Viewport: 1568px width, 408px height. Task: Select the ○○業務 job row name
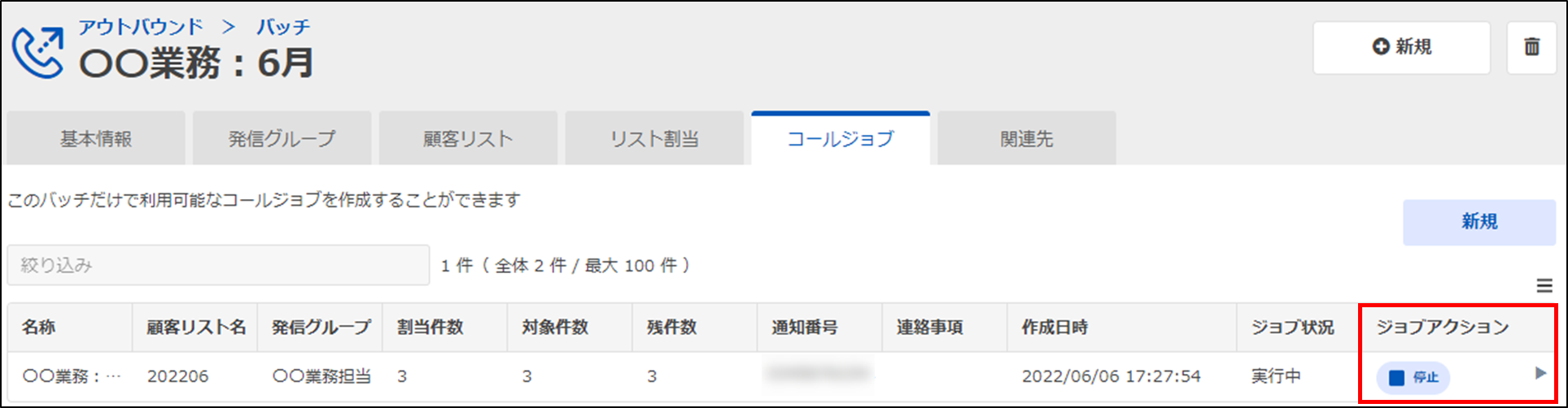(x=71, y=376)
